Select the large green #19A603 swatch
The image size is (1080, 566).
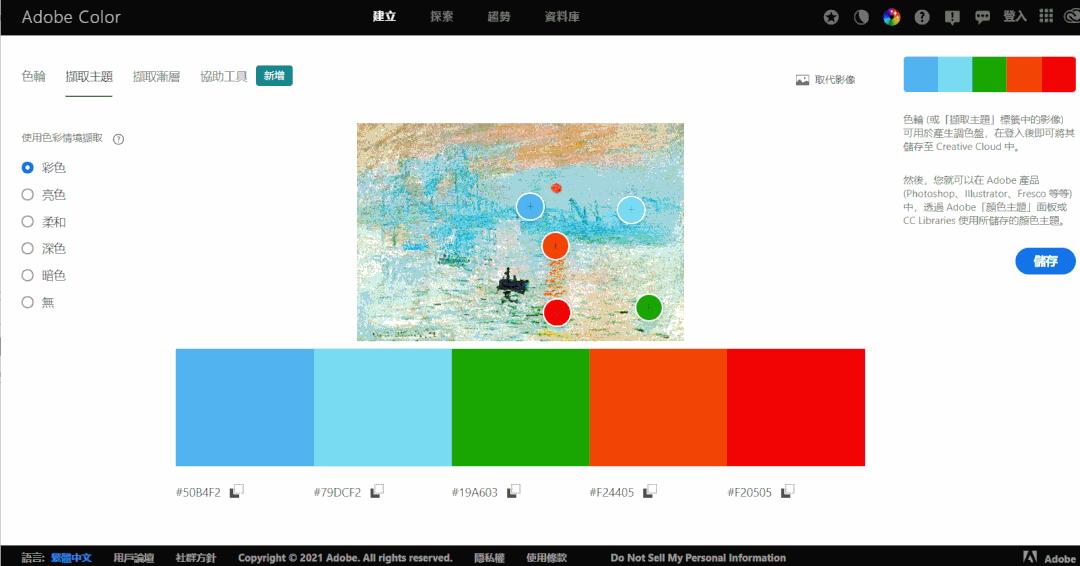tap(520, 407)
